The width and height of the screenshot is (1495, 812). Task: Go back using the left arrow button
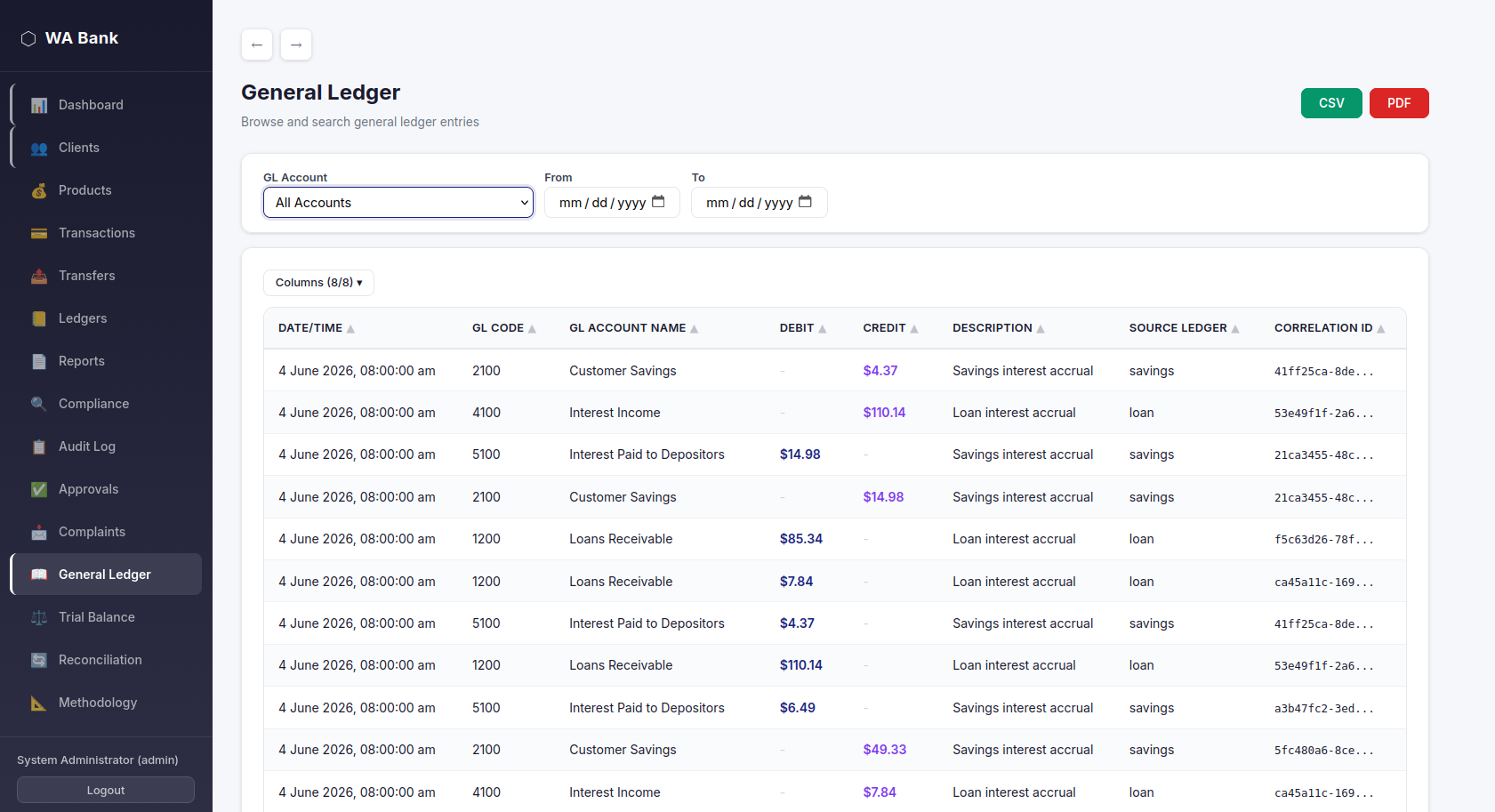click(257, 44)
